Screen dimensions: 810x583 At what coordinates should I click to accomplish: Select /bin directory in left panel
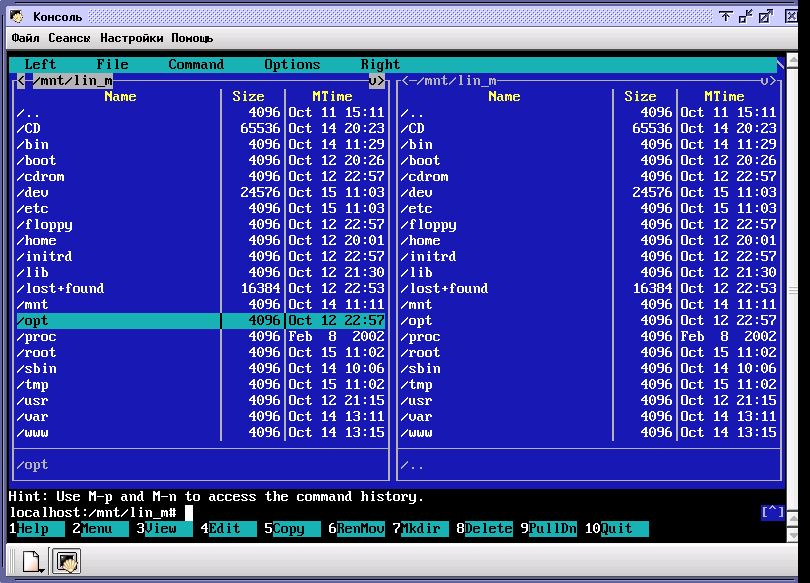(x=200, y=145)
